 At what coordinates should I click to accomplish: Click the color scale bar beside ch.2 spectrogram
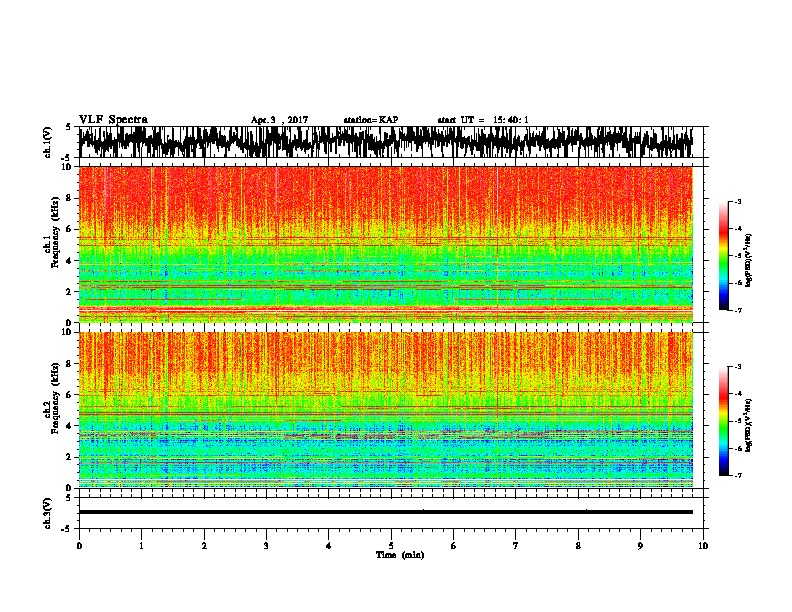tap(724, 421)
